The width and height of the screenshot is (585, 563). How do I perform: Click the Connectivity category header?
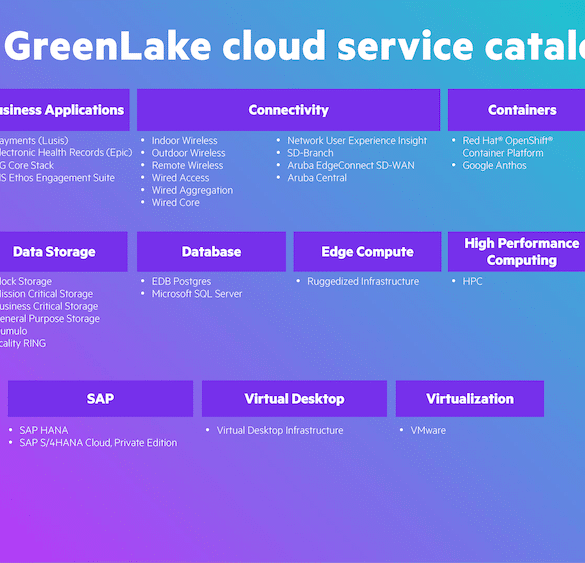(288, 110)
